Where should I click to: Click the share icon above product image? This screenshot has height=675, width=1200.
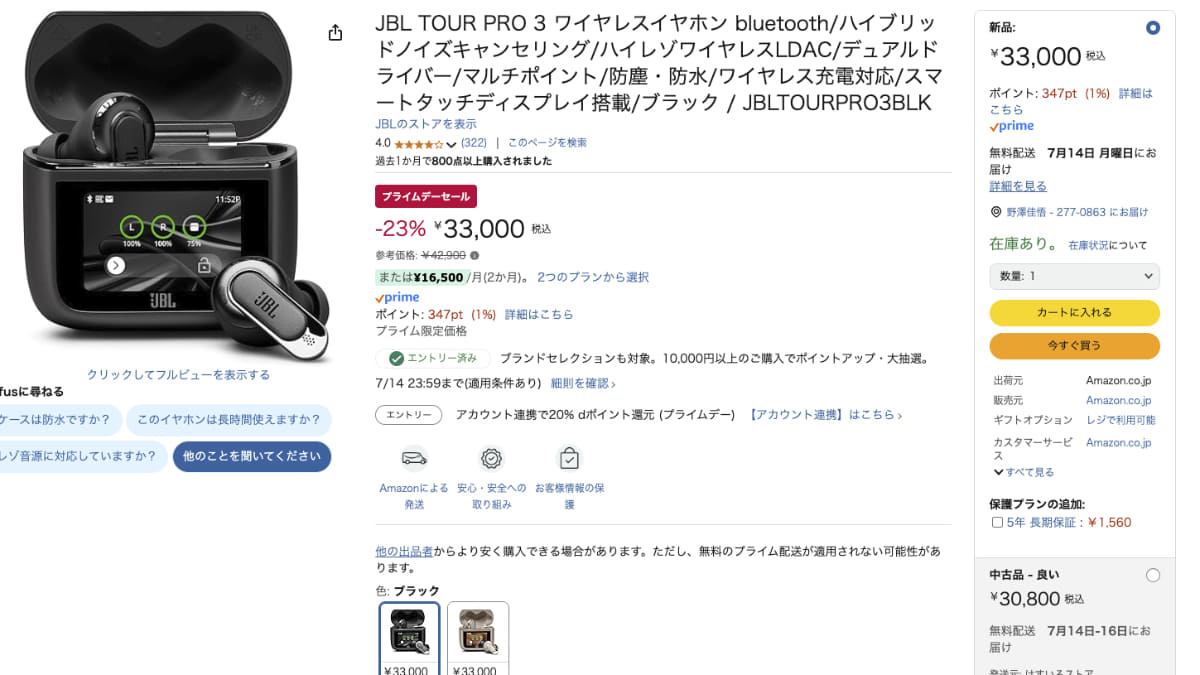coord(335,33)
